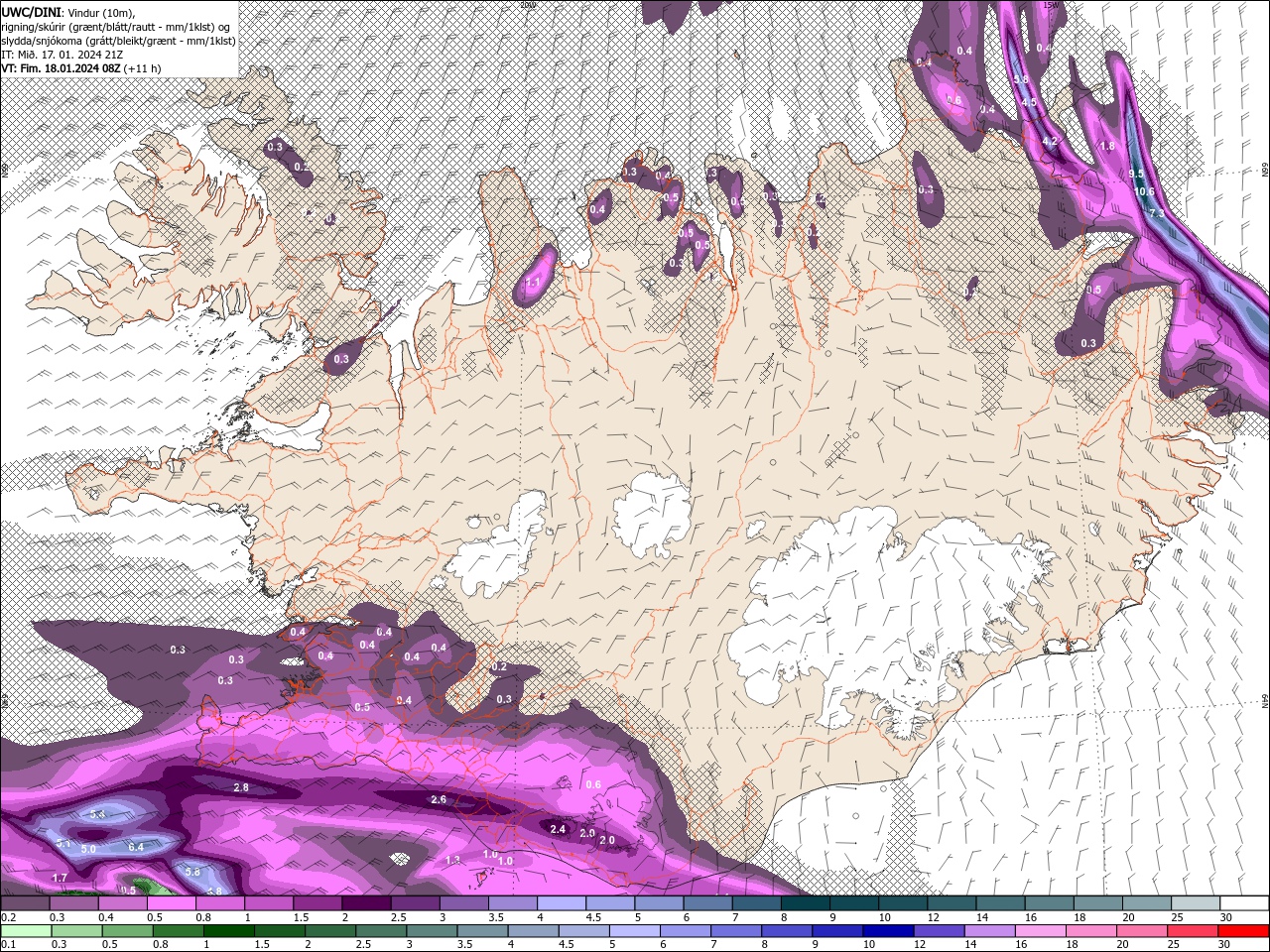Screen dimensions: 1270x952
Task: Click the light gray upper legend swatch, 25–30 mm
Action: 1197,903
